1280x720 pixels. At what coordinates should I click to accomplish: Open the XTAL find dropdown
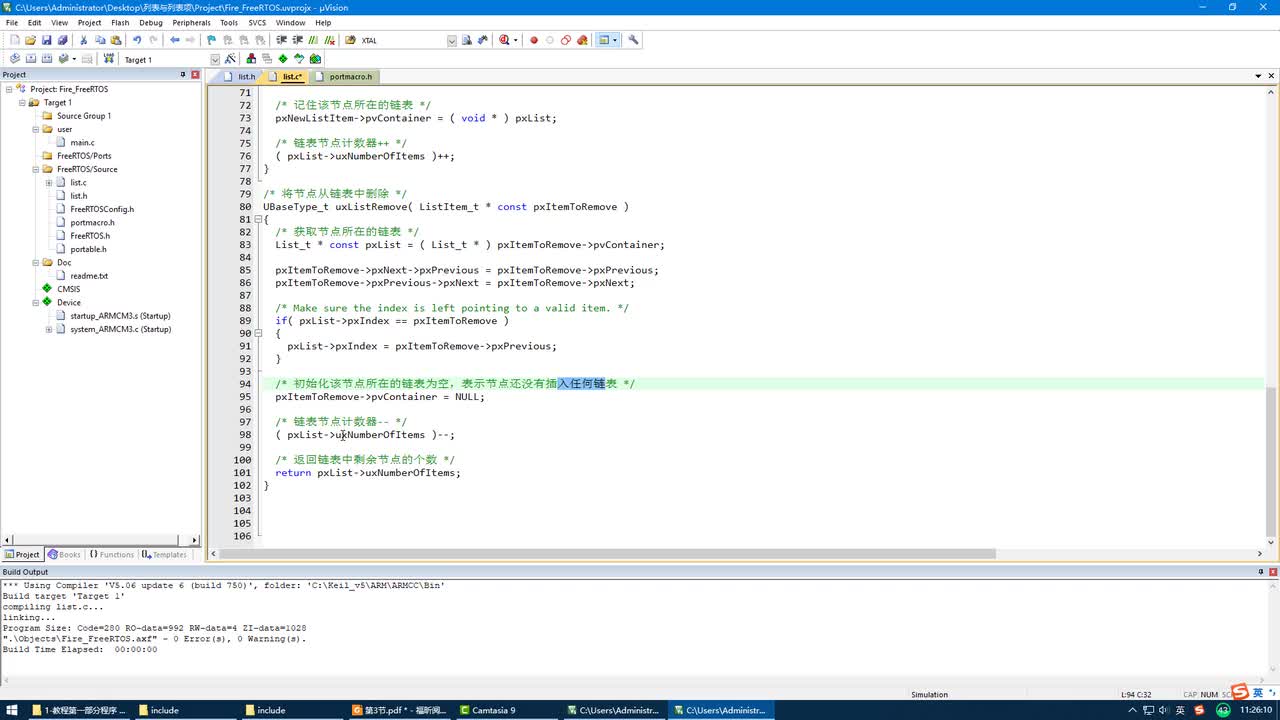click(452, 40)
